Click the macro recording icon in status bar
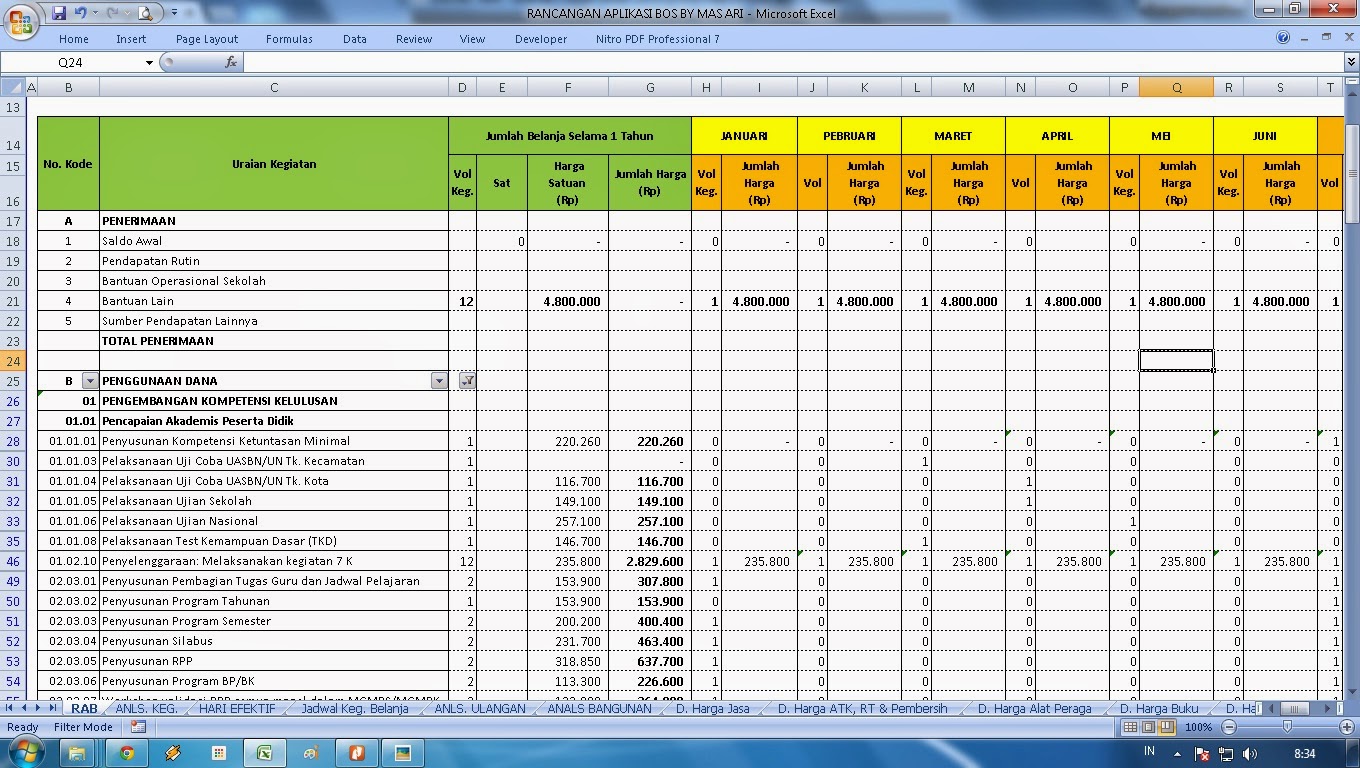This screenshot has height=768, width=1360. pyautogui.click(x=138, y=727)
